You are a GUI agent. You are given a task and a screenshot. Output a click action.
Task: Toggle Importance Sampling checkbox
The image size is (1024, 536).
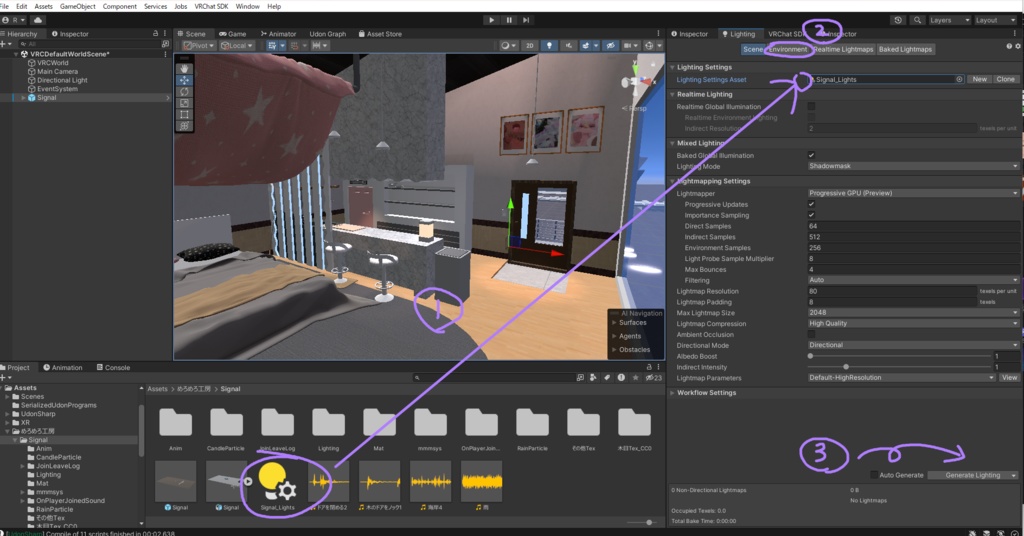[x=811, y=215]
